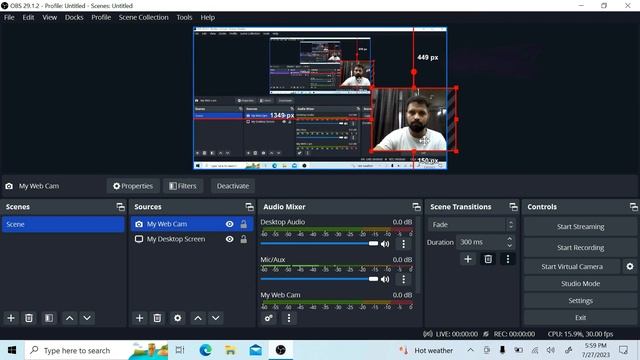Click Deactivate button
Screen dimensions: 640x360
[x=233, y=186]
